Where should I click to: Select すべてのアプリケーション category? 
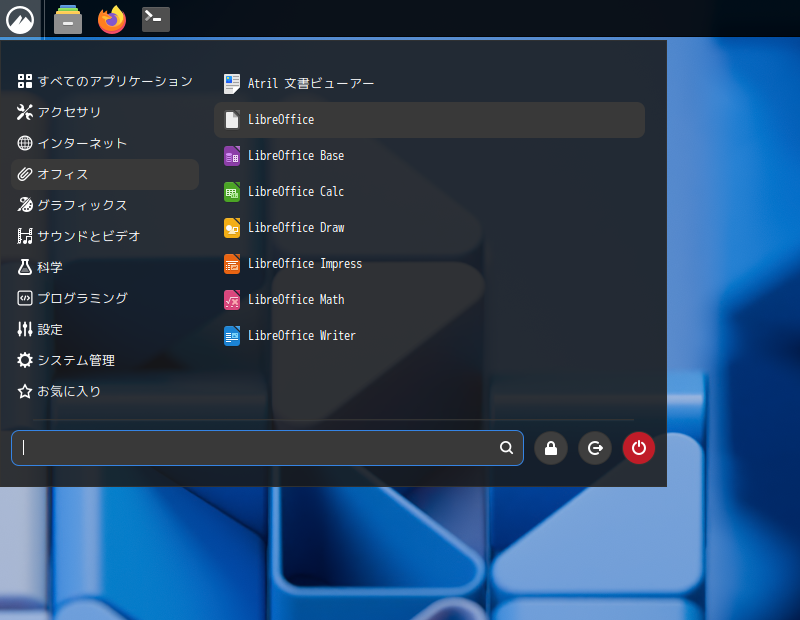pyautogui.click(x=105, y=81)
